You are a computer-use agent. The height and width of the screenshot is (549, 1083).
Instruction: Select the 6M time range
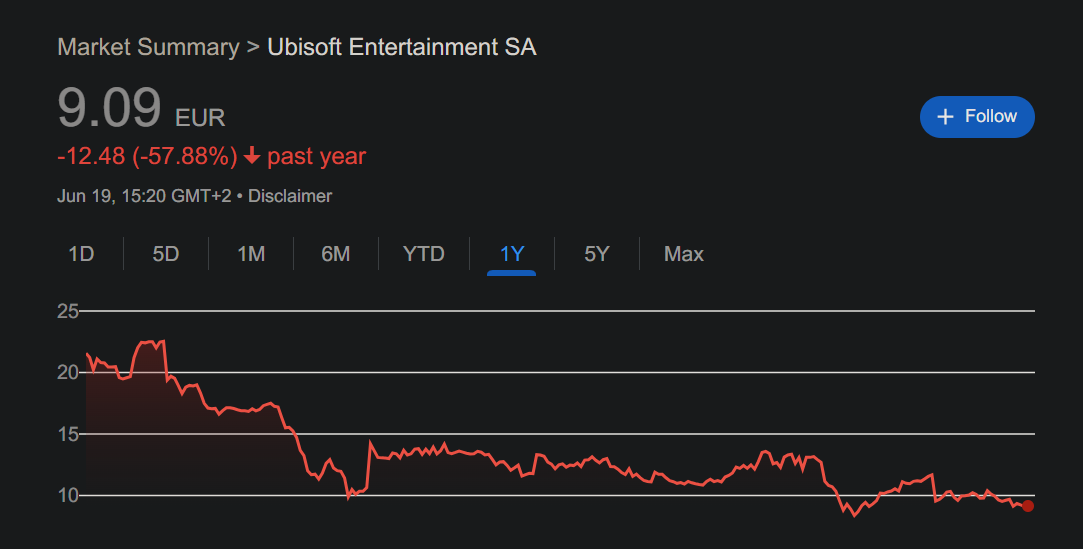336,254
